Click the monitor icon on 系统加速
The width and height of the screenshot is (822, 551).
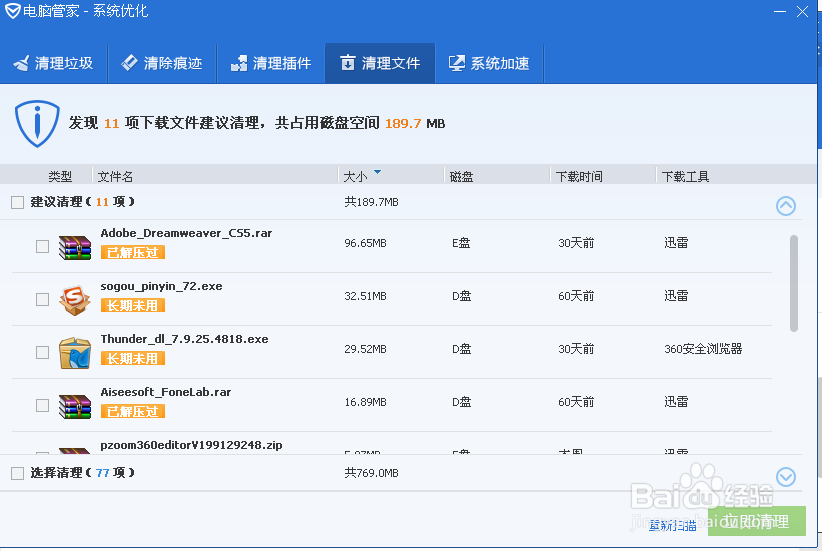pyautogui.click(x=457, y=63)
